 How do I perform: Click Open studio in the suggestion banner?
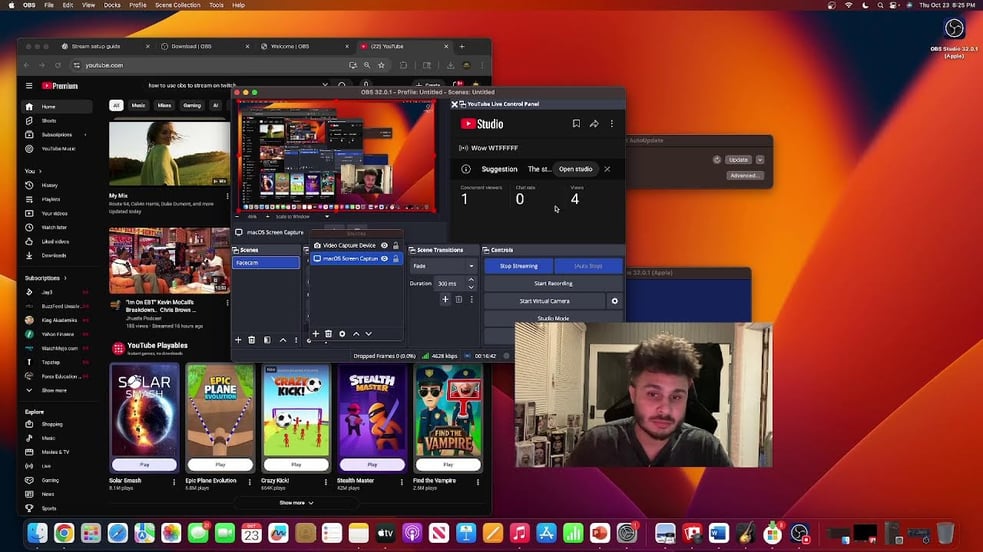575,169
